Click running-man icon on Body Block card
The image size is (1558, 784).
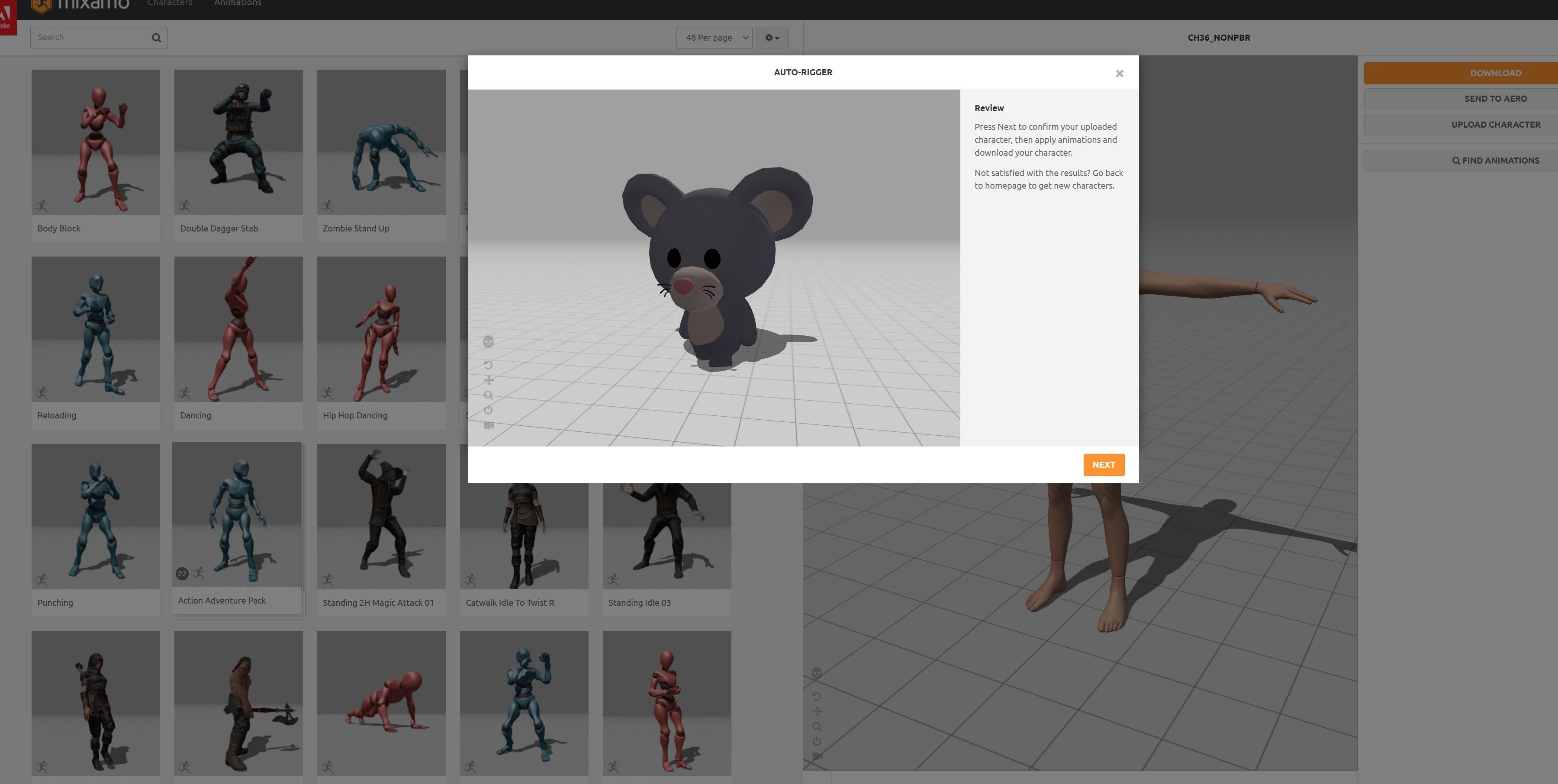click(x=42, y=206)
